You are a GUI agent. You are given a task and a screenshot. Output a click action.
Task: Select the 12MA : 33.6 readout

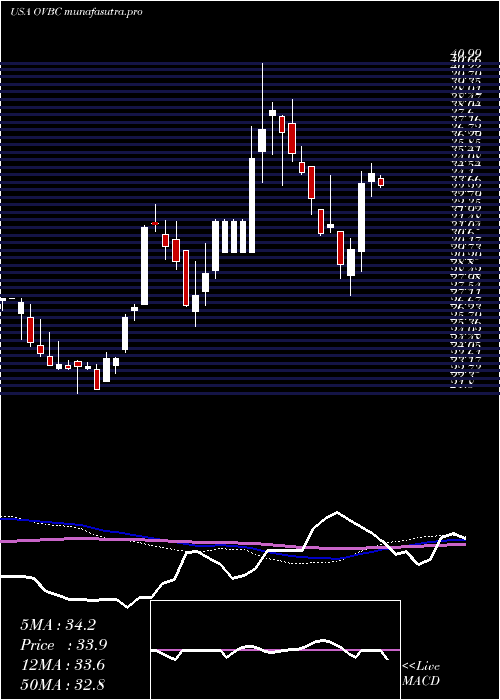(62, 665)
